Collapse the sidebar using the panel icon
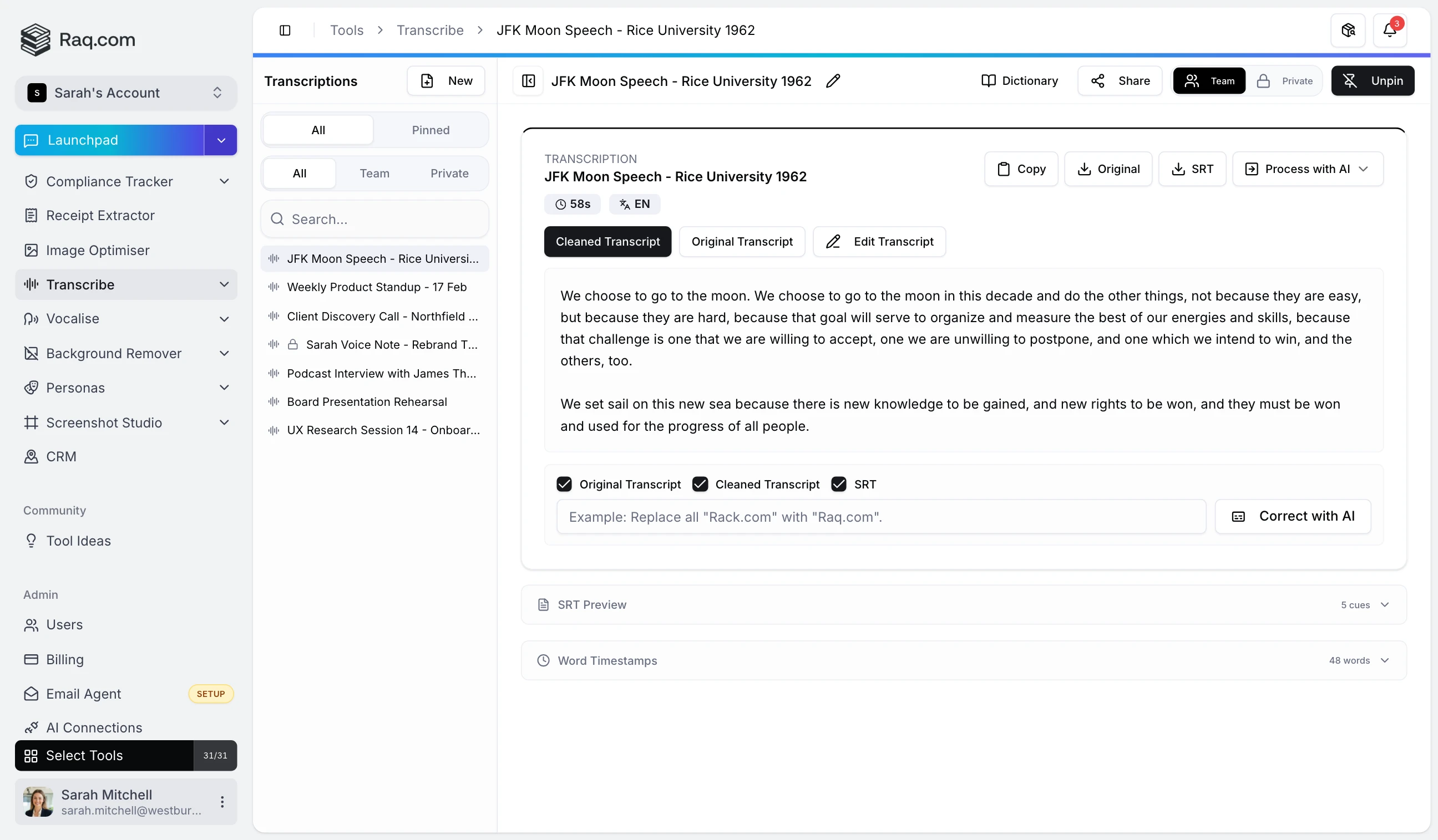 pyautogui.click(x=285, y=29)
